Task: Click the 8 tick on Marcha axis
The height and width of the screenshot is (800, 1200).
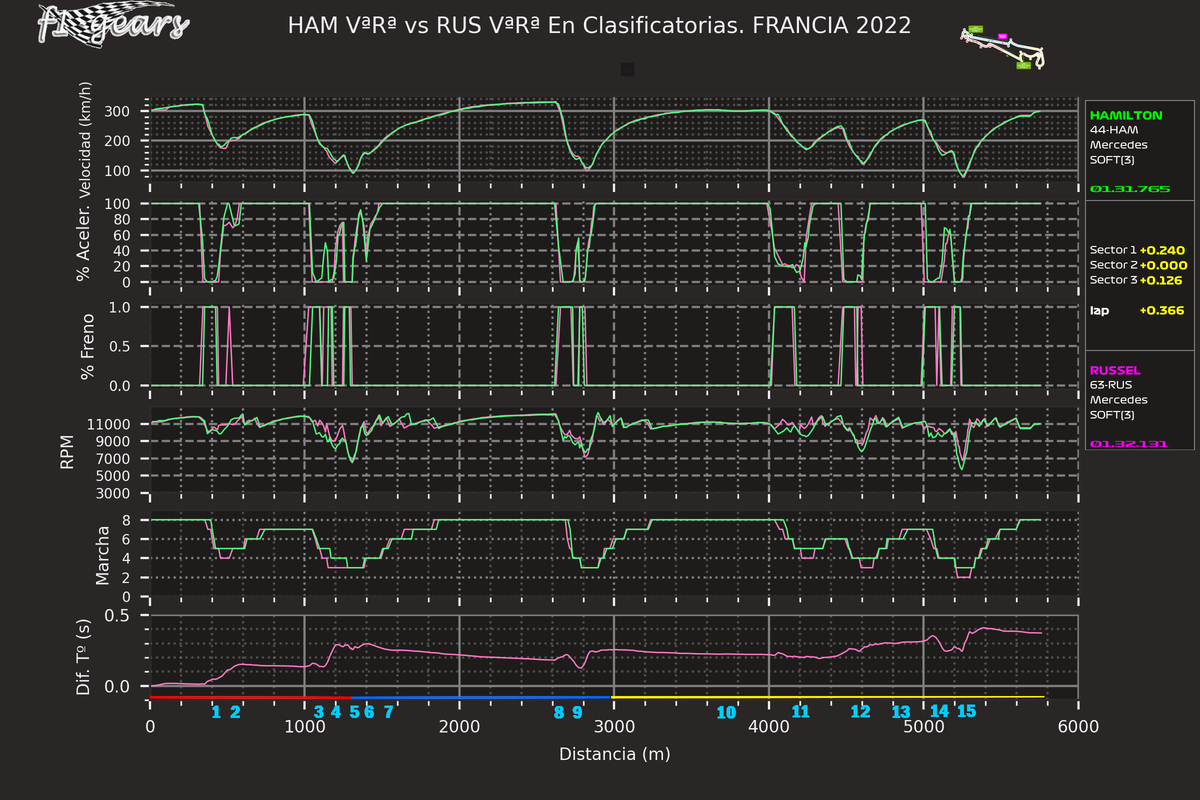Action: point(128,520)
